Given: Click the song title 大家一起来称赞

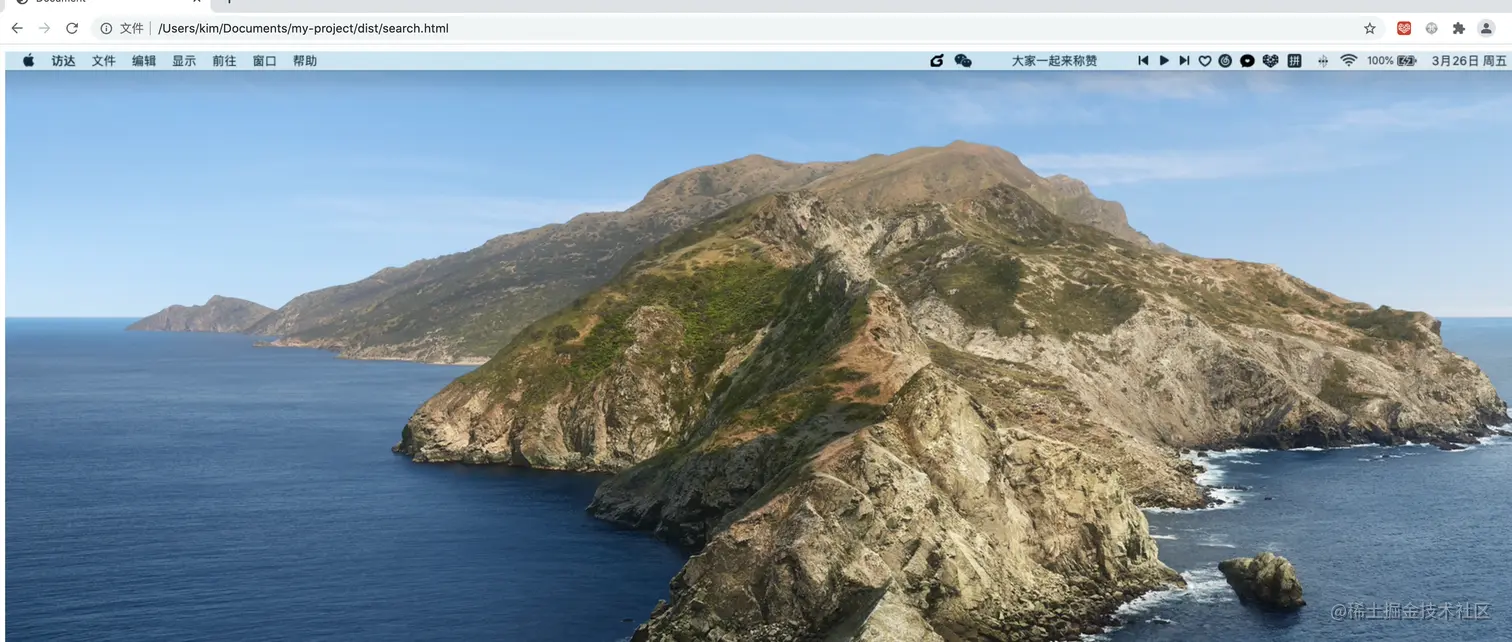Looking at the screenshot, I should (x=1054, y=61).
